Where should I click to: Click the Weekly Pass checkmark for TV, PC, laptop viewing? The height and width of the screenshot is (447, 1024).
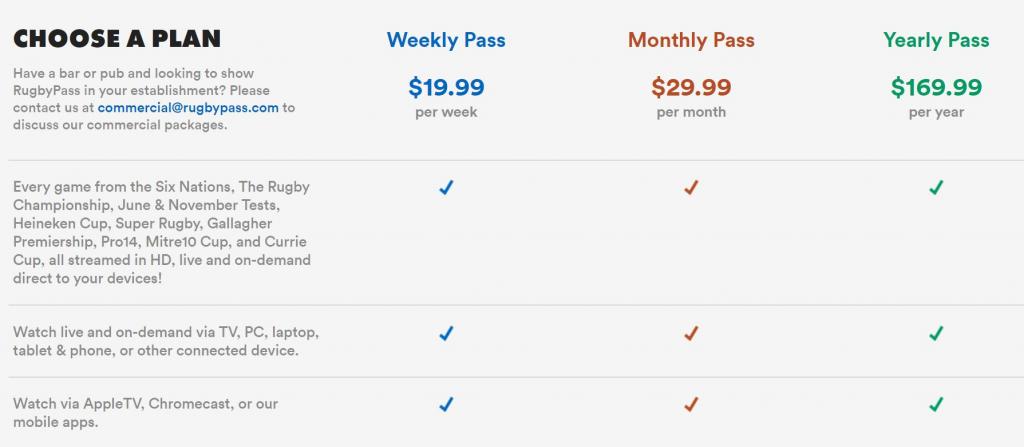tap(446, 334)
